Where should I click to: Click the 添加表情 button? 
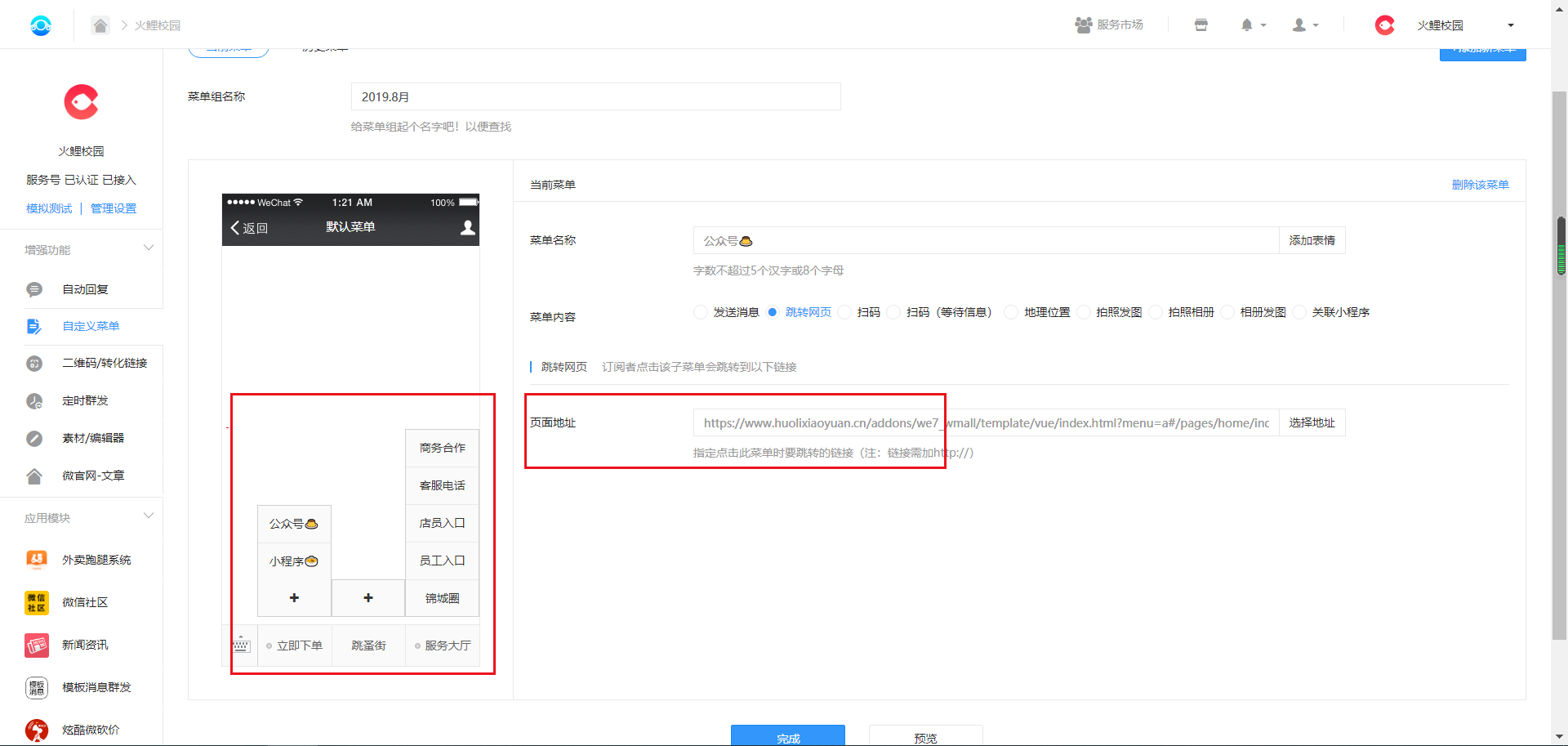(x=1312, y=240)
